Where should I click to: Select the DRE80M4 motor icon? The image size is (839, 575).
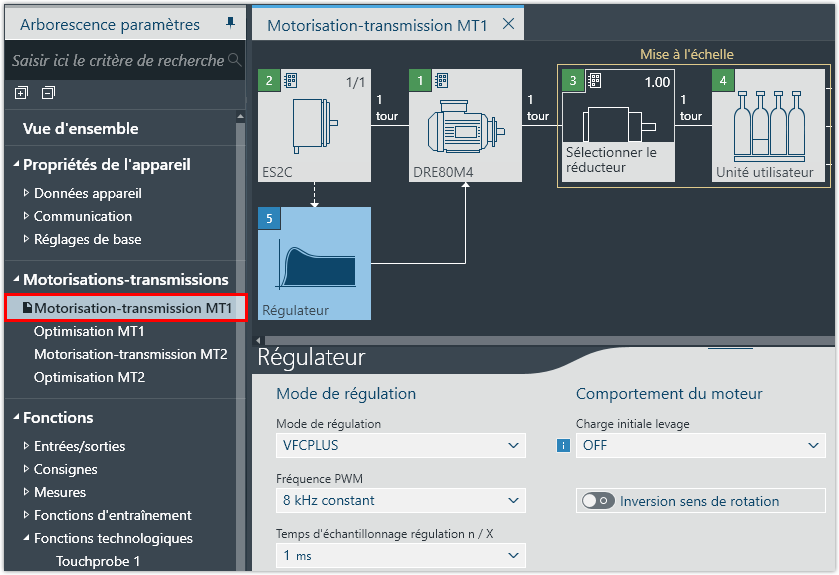point(465,127)
